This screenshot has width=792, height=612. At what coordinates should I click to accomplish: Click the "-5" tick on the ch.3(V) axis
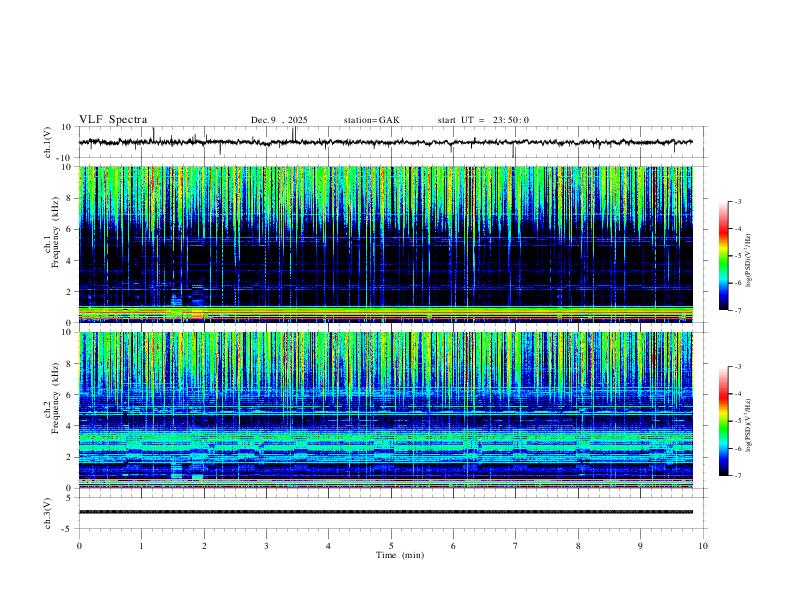tap(68, 529)
